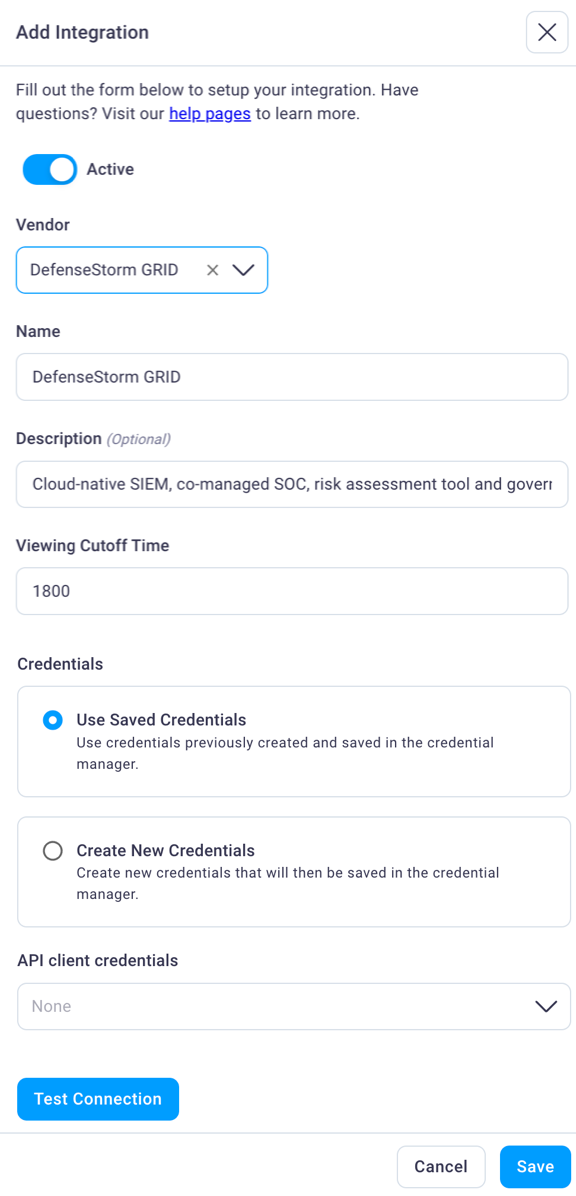Click the 'Create new credentials that will' description text

pos(288,883)
